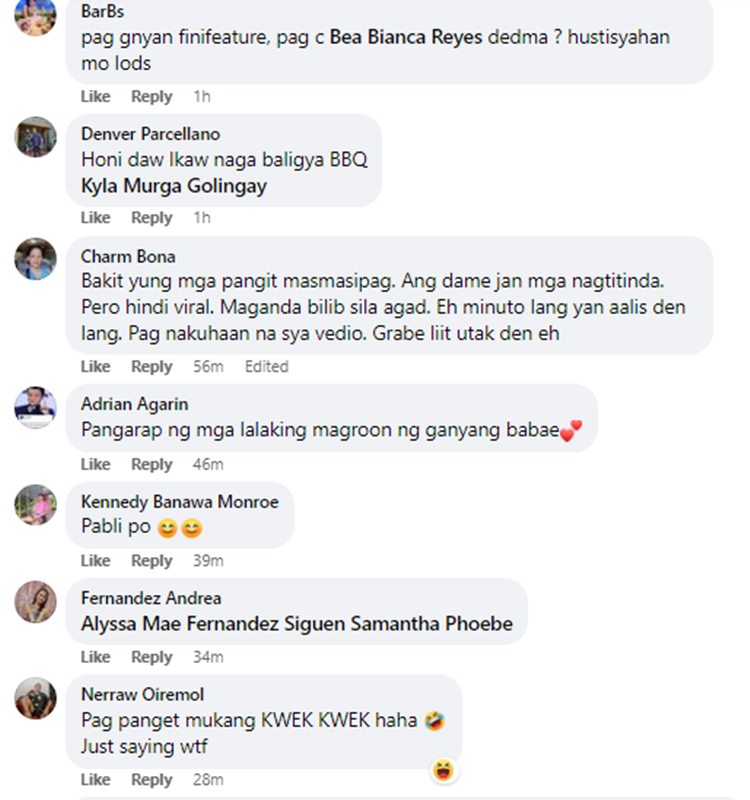Screen dimensions: 750x800
Task: Open Denver Parcellano's name link
Action: tap(151, 134)
